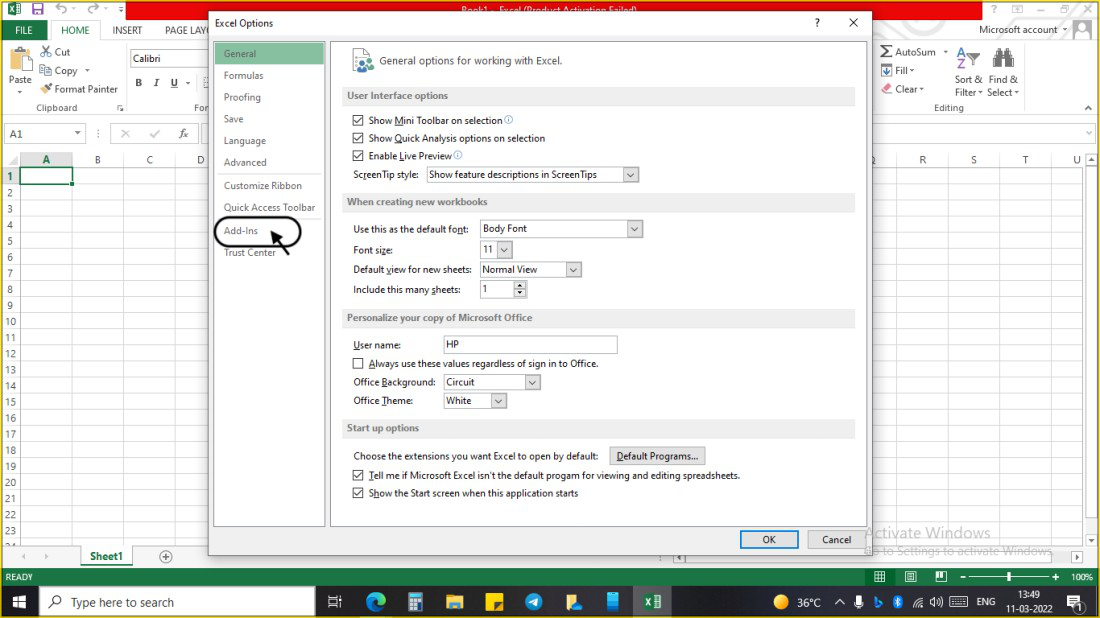Open the Font size dropdown showing 11
The image size is (1100, 618).
504,250
